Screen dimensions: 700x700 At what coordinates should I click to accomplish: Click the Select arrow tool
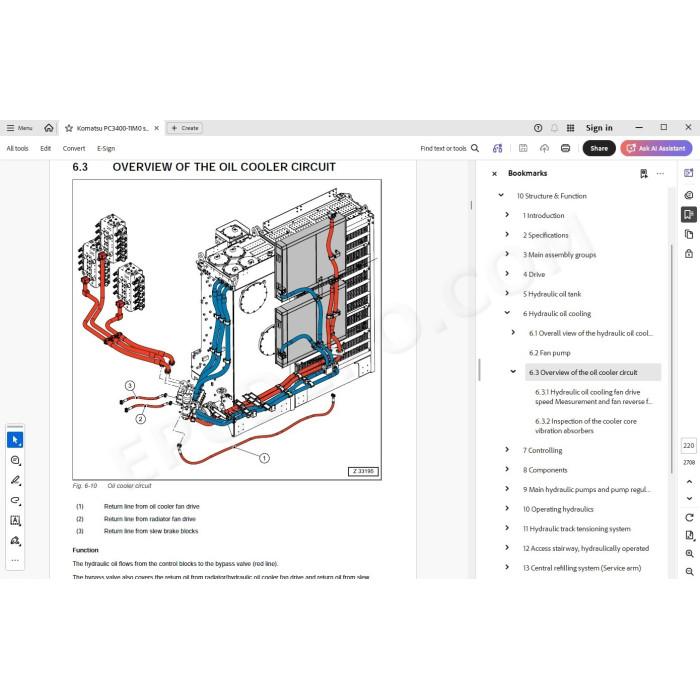(x=15, y=440)
